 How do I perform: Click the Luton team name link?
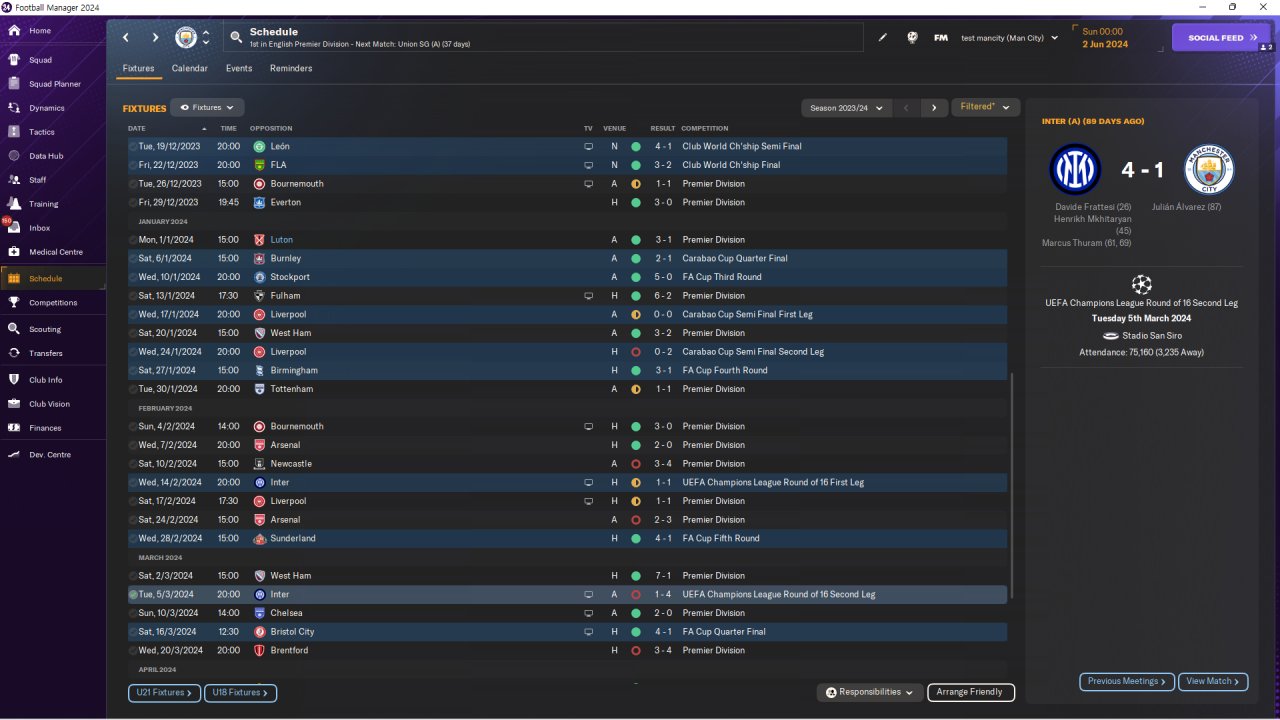point(282,240)
